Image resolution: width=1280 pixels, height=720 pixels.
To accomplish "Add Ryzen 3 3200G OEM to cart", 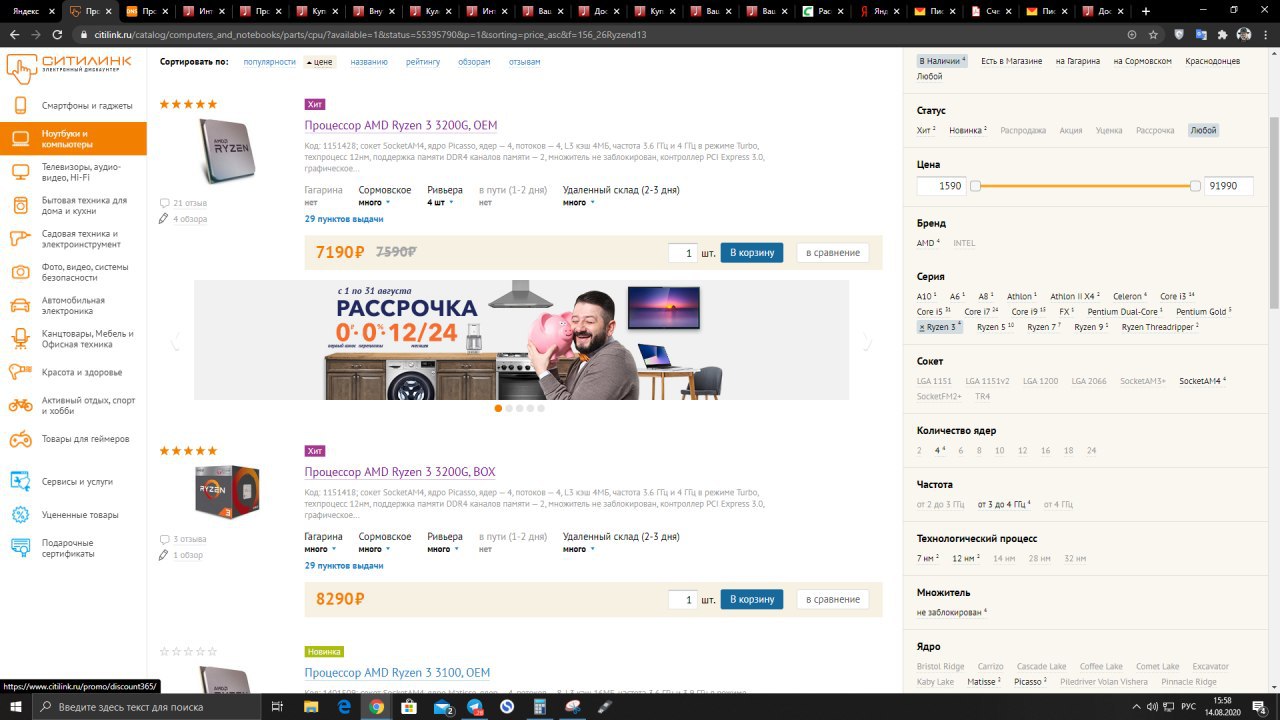I will pos(752,253).
